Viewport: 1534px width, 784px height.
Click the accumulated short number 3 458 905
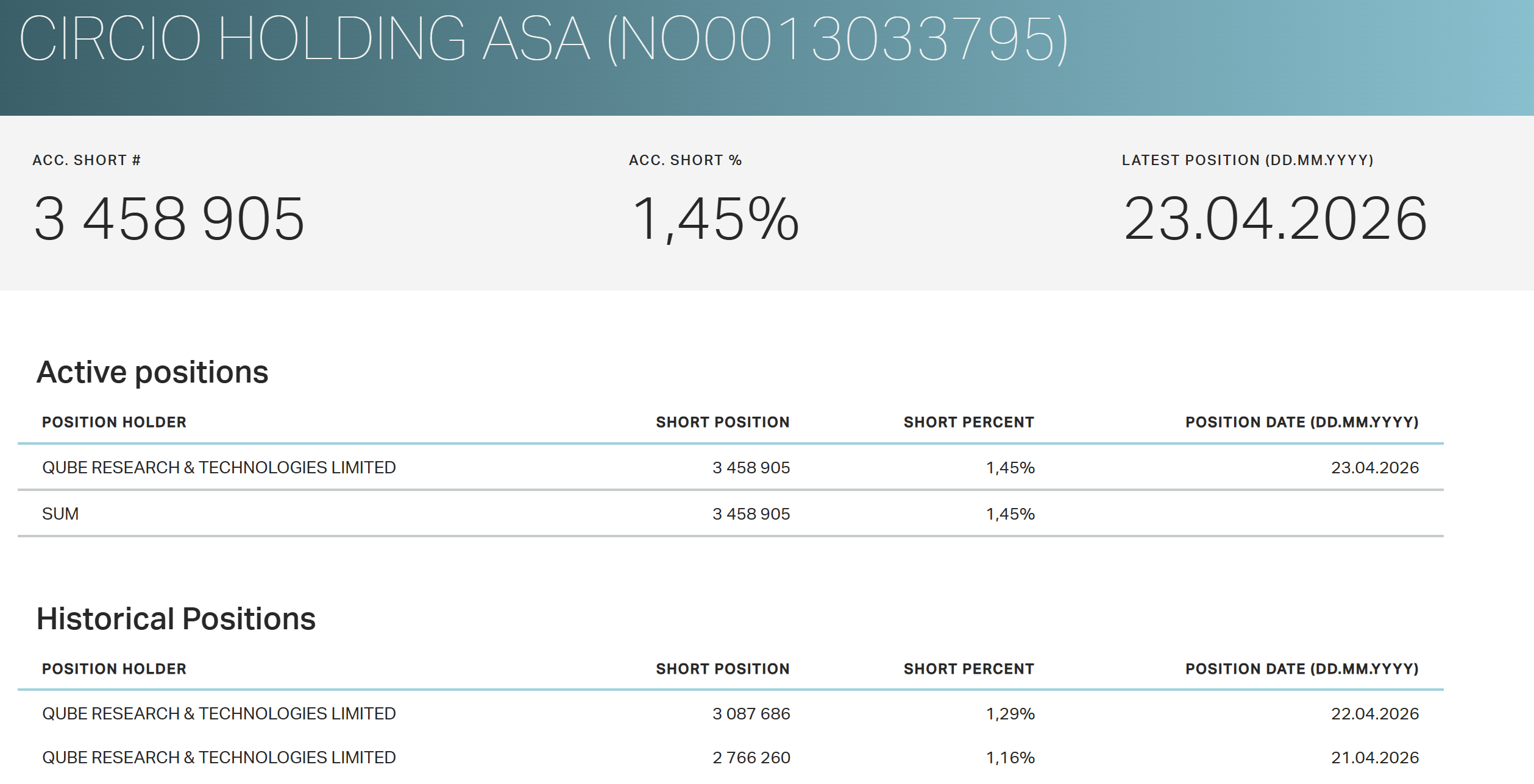pyautogui.click(x=169, y=219)
